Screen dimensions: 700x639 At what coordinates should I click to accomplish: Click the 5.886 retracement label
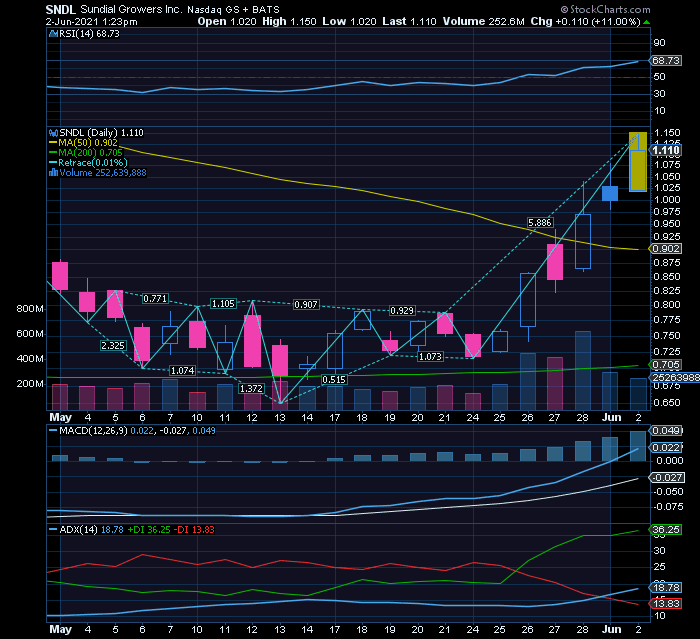coord(540,223)
